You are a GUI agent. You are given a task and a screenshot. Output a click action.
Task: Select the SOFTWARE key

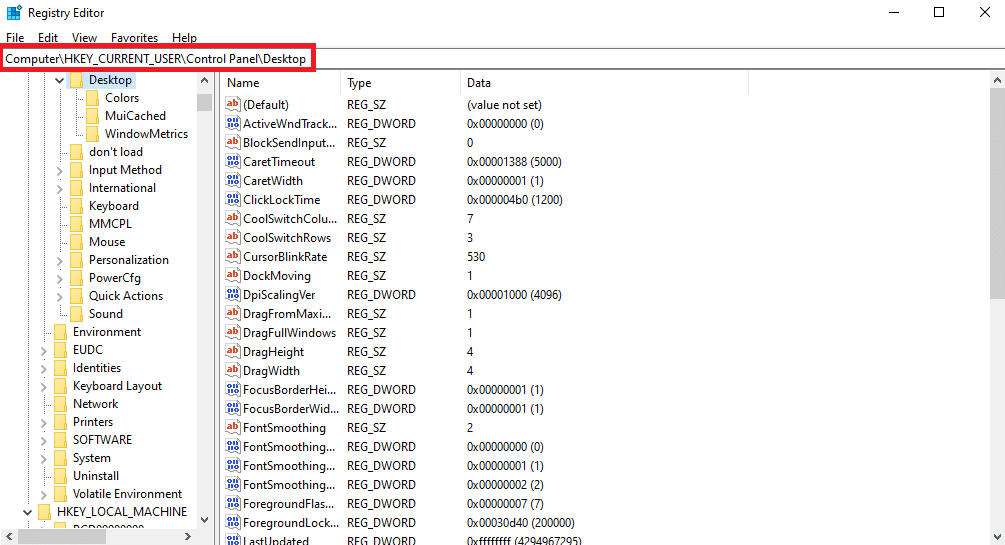point(103,440)
